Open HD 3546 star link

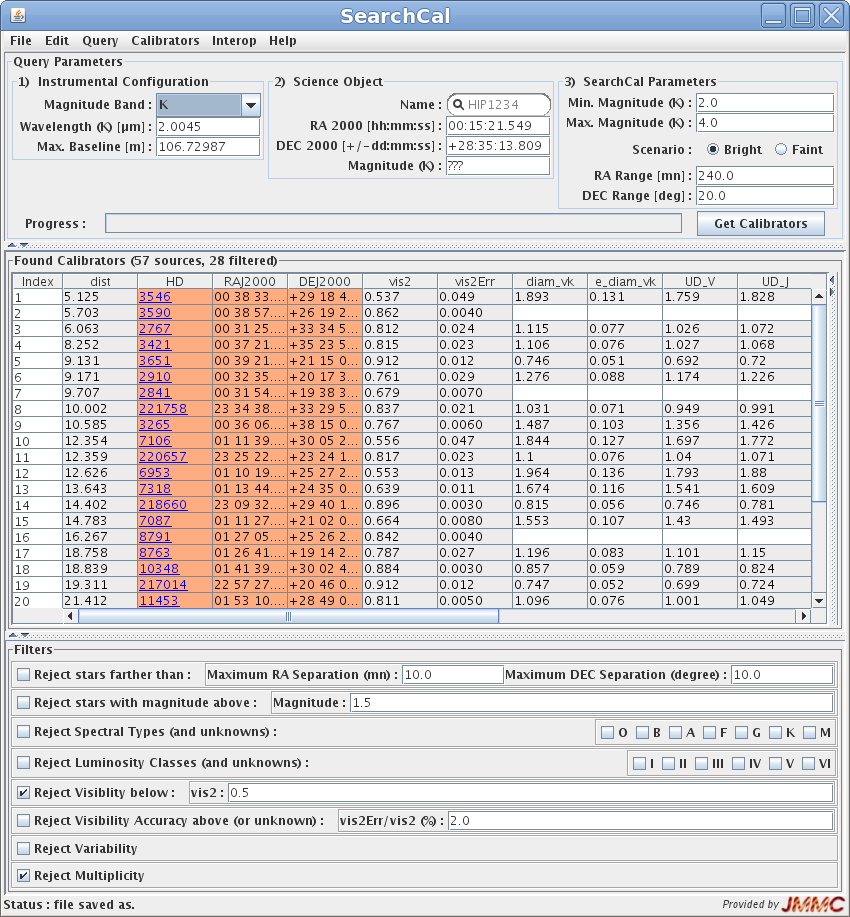tap(154, 297)
